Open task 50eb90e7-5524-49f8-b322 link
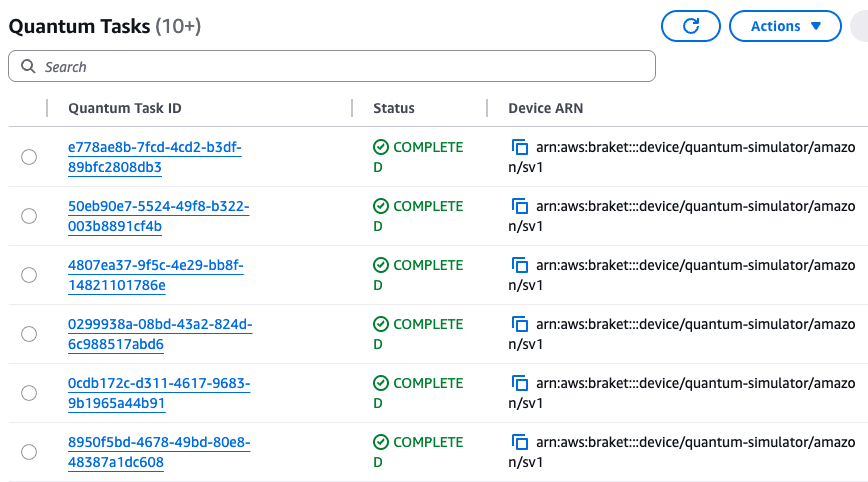This screenshot has width=868, height=482. coord(158,216)
